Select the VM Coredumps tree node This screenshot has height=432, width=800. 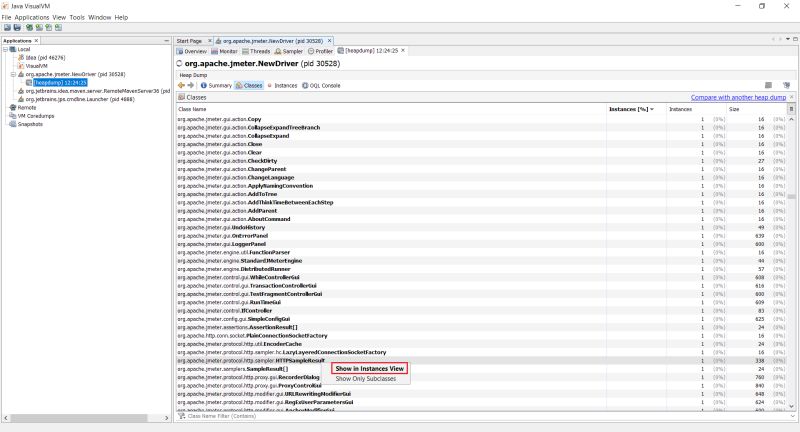click(35, 116)
